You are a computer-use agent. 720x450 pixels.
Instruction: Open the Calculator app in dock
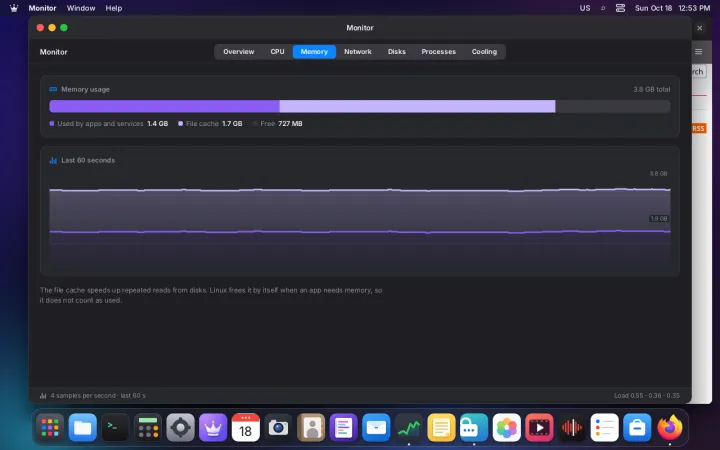click(x=148, y=428)
